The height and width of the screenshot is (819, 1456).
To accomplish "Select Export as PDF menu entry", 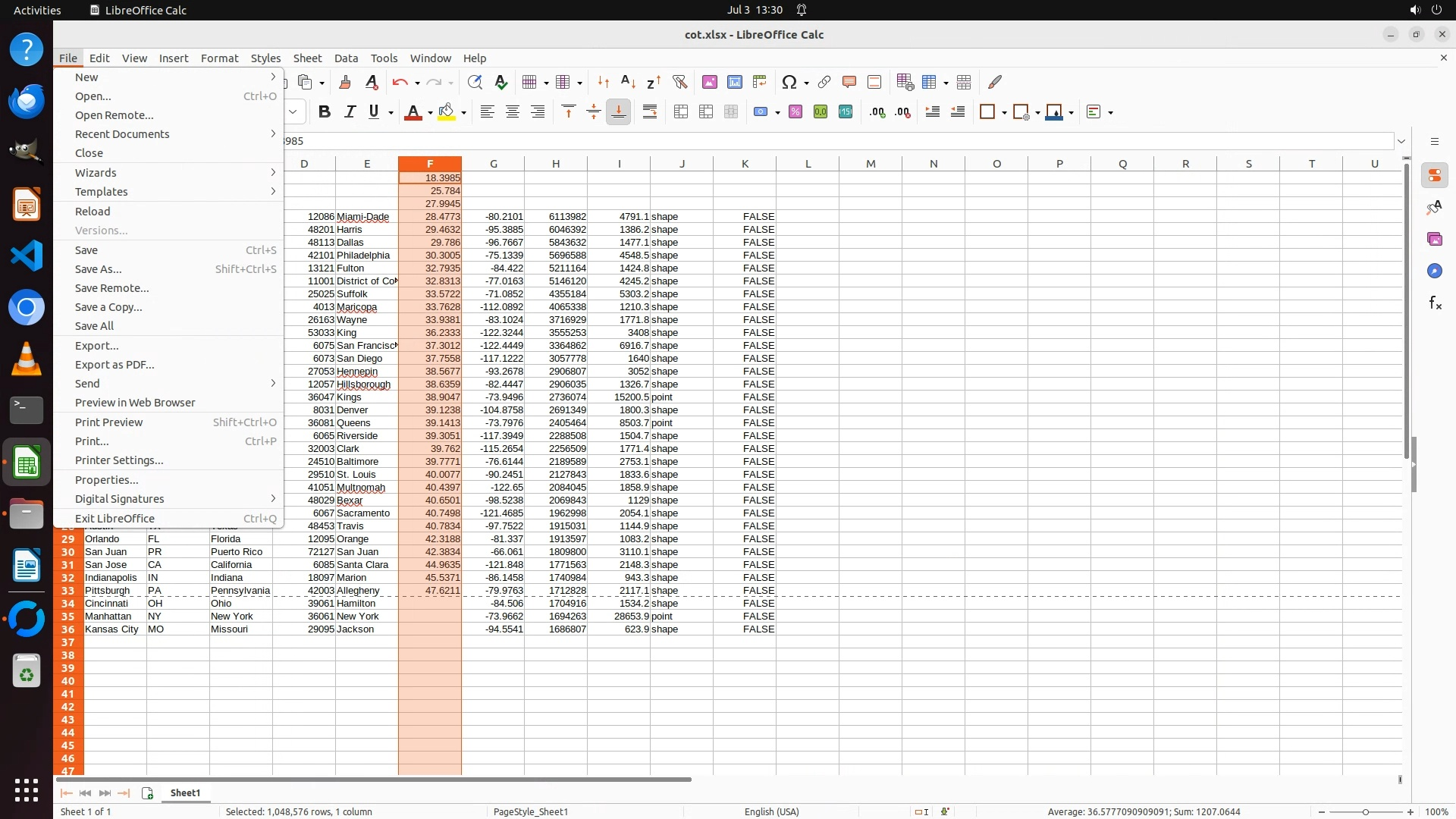I will pyautogui.click(x=115, y=365).
